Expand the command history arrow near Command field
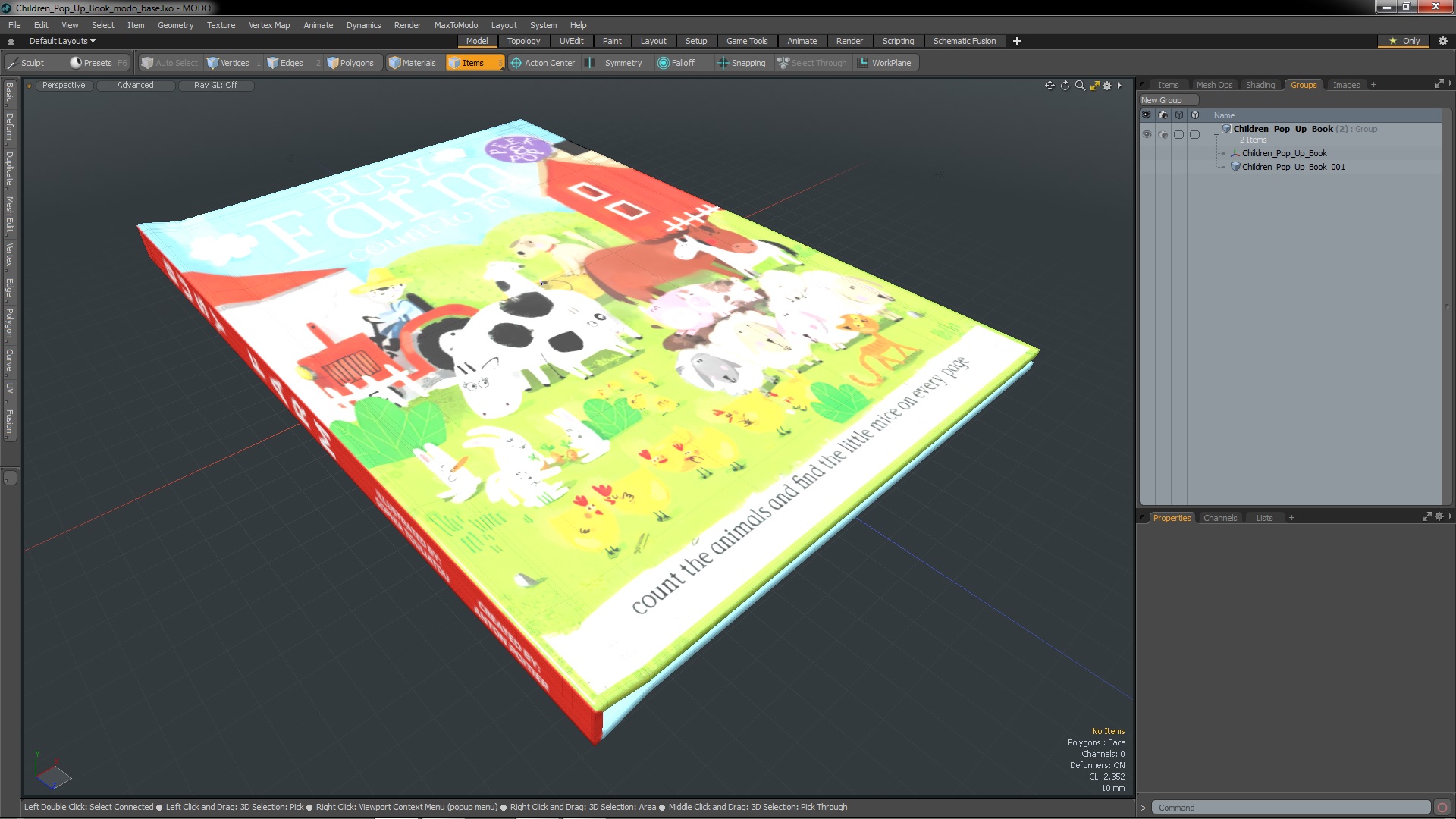The height and width of the screenshot is (819, 1456). point(1144,808)
